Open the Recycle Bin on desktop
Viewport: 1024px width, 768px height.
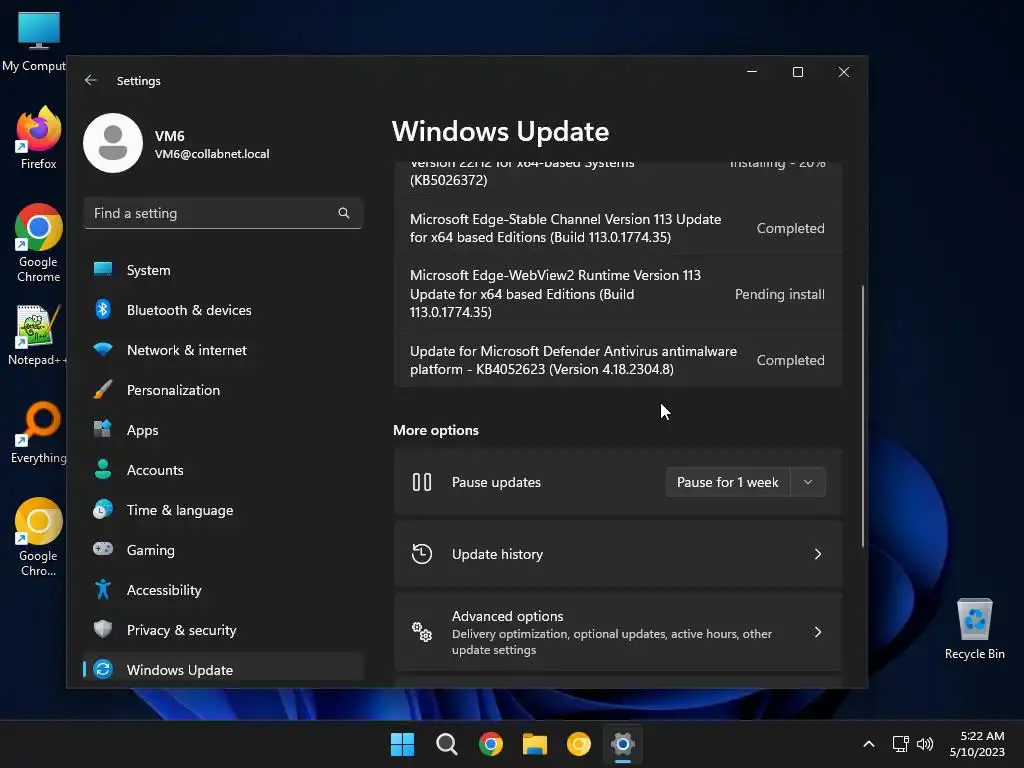coord(974,629)
